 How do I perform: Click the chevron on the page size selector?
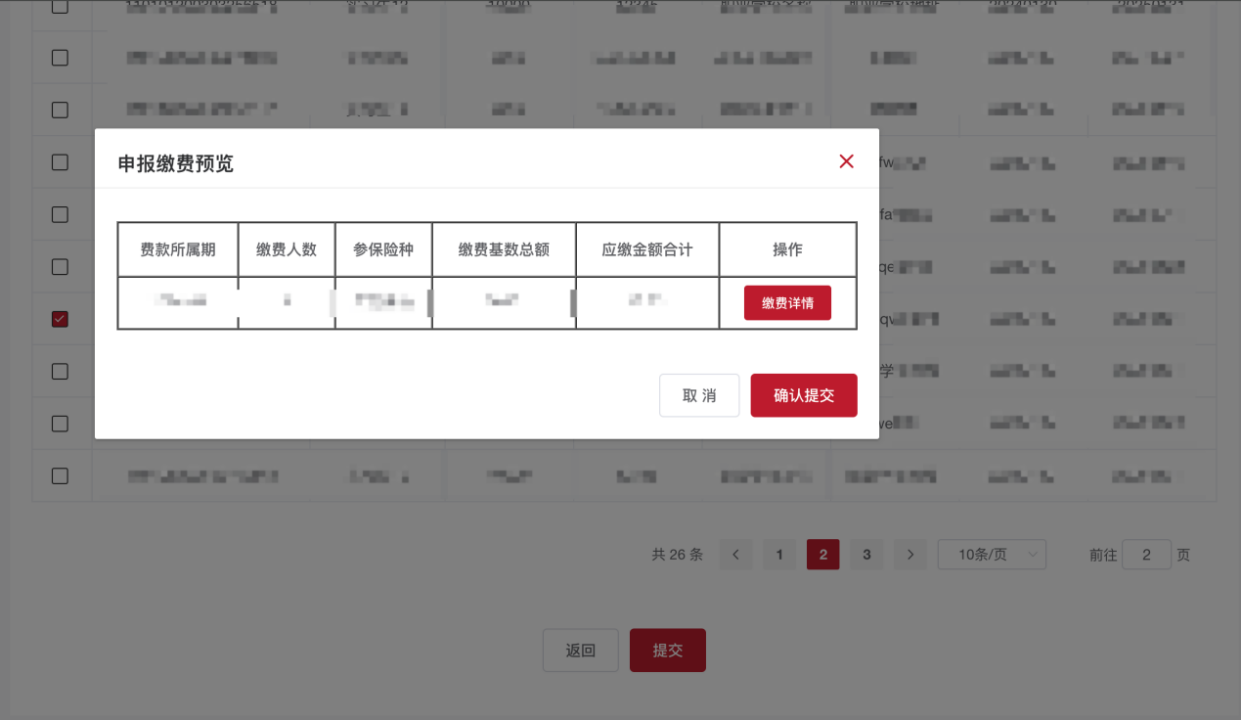tap(1031, 554)
